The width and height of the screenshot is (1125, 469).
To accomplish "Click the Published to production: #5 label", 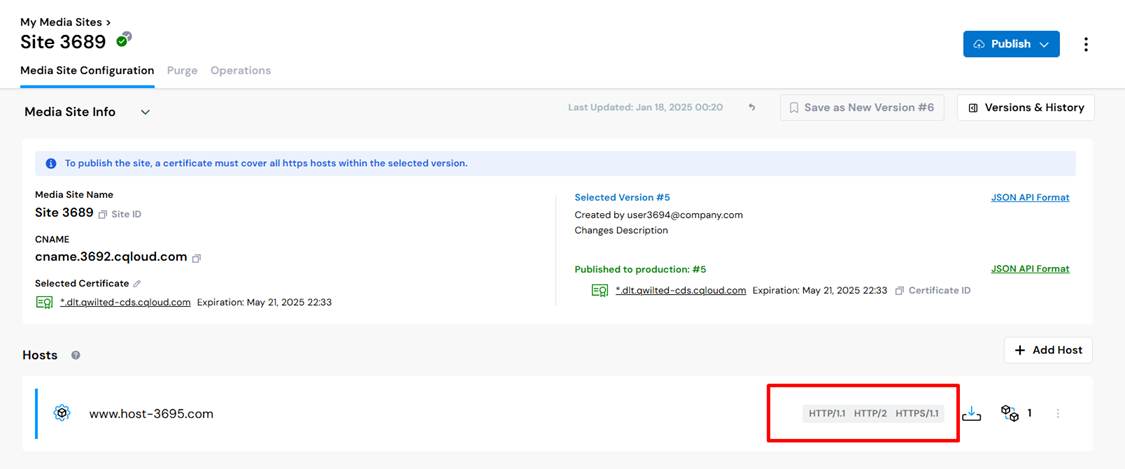I will [641, 269].
